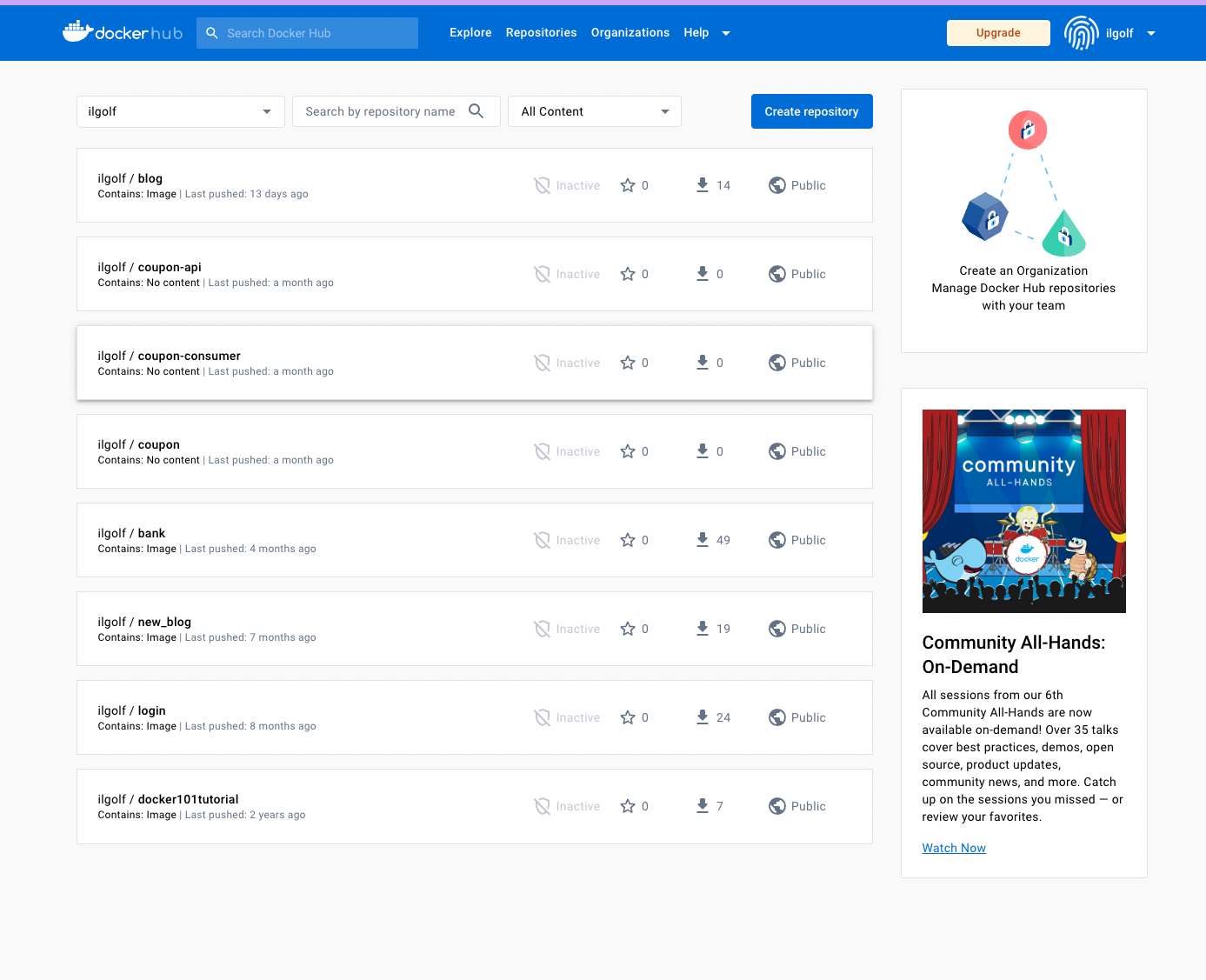Click the globe icon on coupon-api row
The width and height of the screenshot is (1206, 980).
pos(777,274)
